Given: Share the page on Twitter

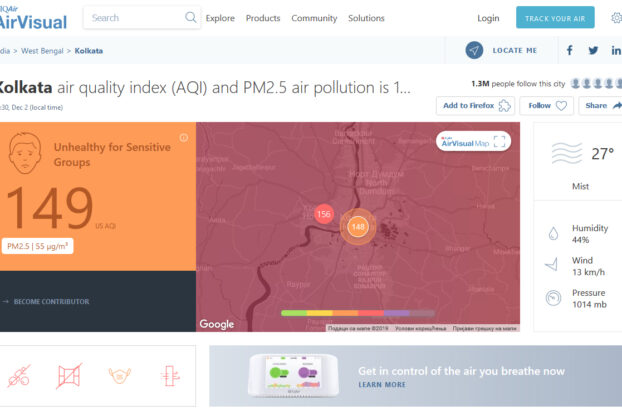Looking at the screenshot, I should pyautogui.click(x=594, y=50).
